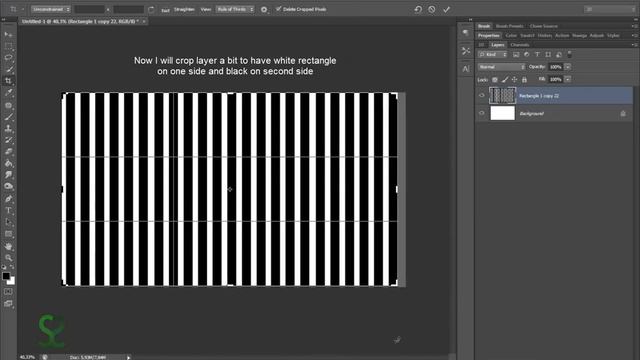Image resolution: width=640 pixels, height=360 pixels.
Task: Select the History Brush tool
Action: [x=8, y=140]
